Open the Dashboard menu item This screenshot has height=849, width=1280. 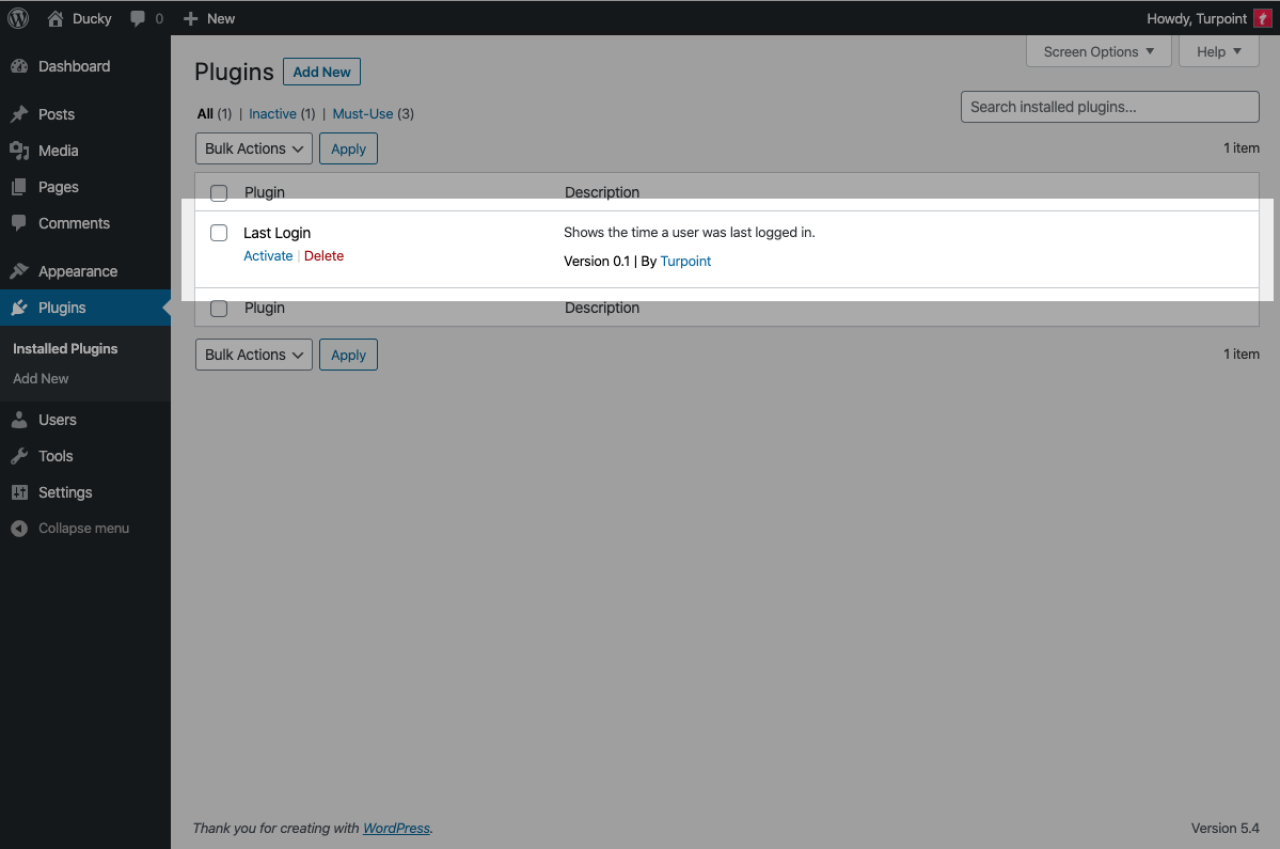click(x=74, y=66)
